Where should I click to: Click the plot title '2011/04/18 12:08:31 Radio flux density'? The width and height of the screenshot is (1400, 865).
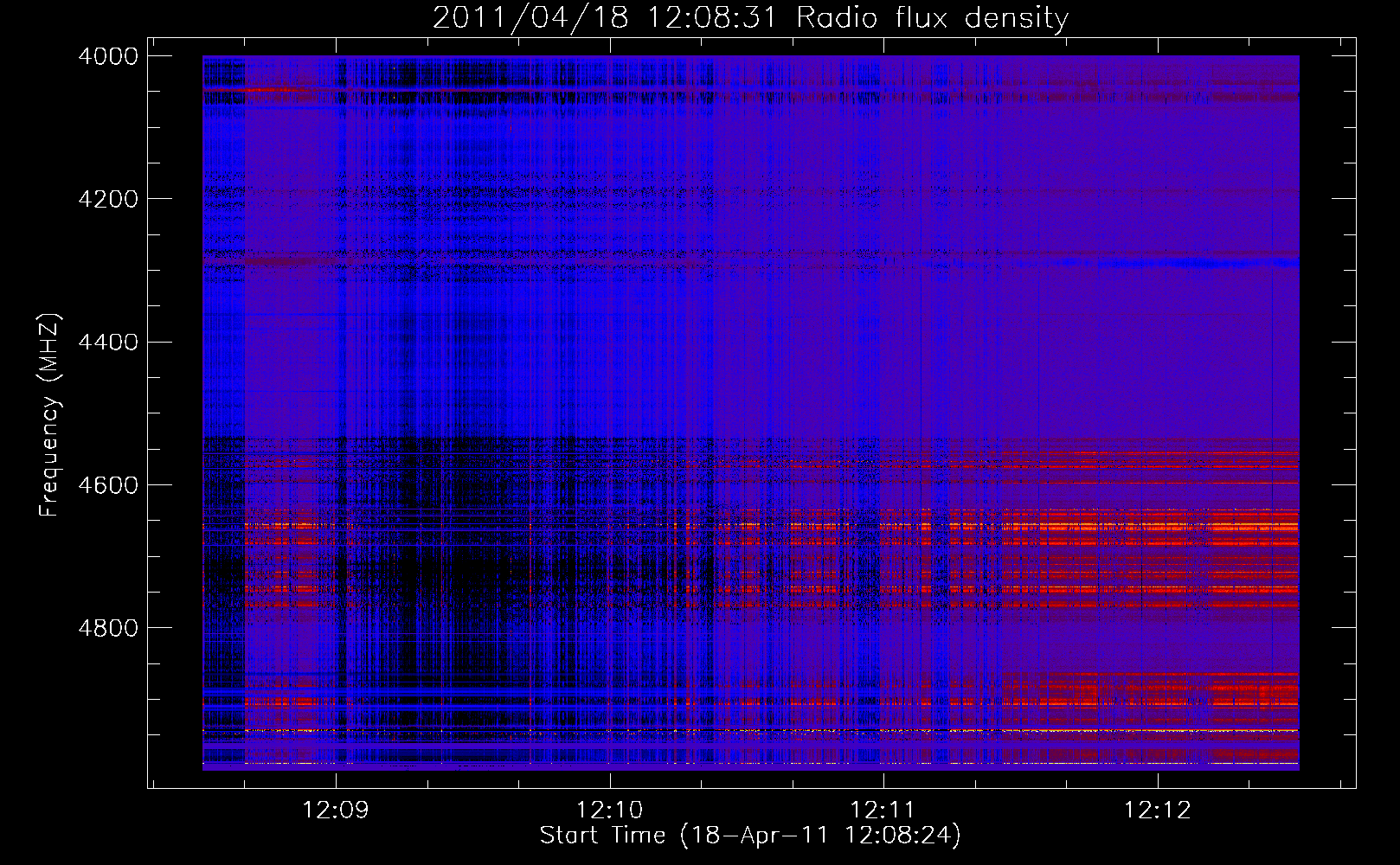tap(750, 17)
